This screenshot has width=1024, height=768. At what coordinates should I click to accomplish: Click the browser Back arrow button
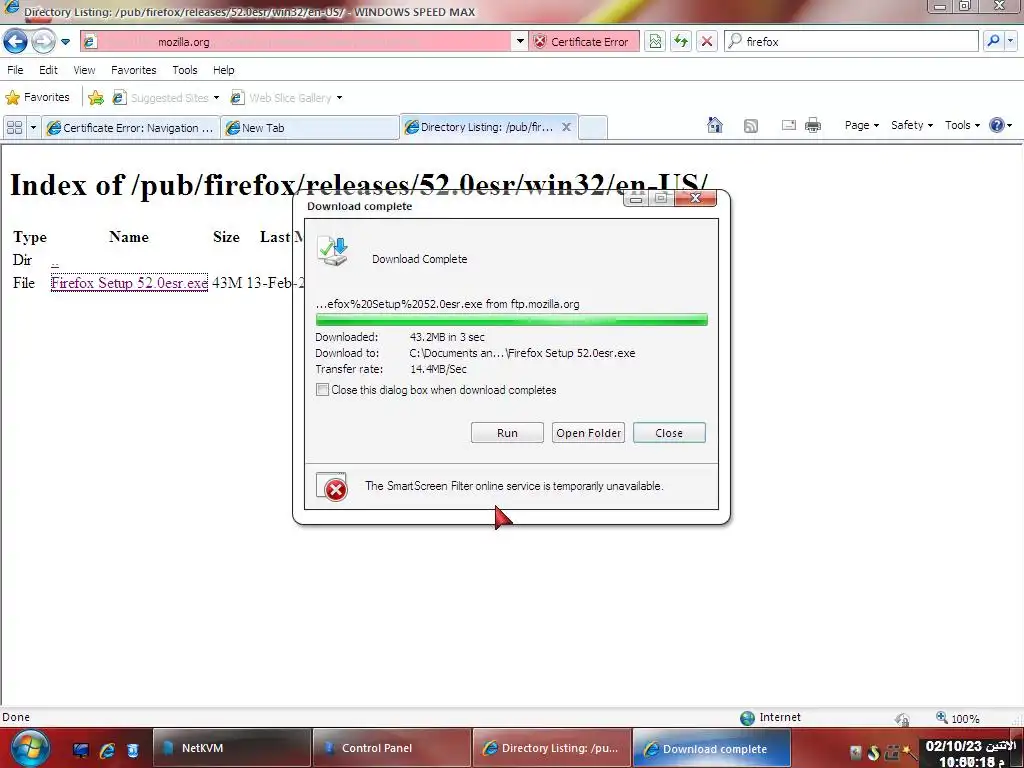pos(15,41)
